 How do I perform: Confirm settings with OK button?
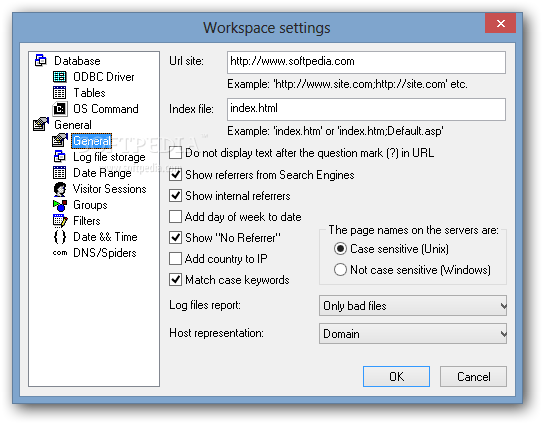click(x=396, y=377)
